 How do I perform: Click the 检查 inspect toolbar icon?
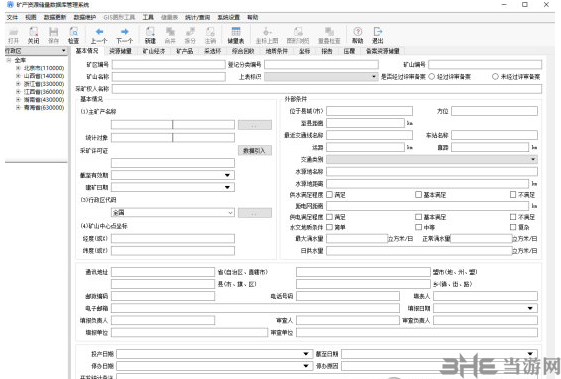[x=73, y=35]
